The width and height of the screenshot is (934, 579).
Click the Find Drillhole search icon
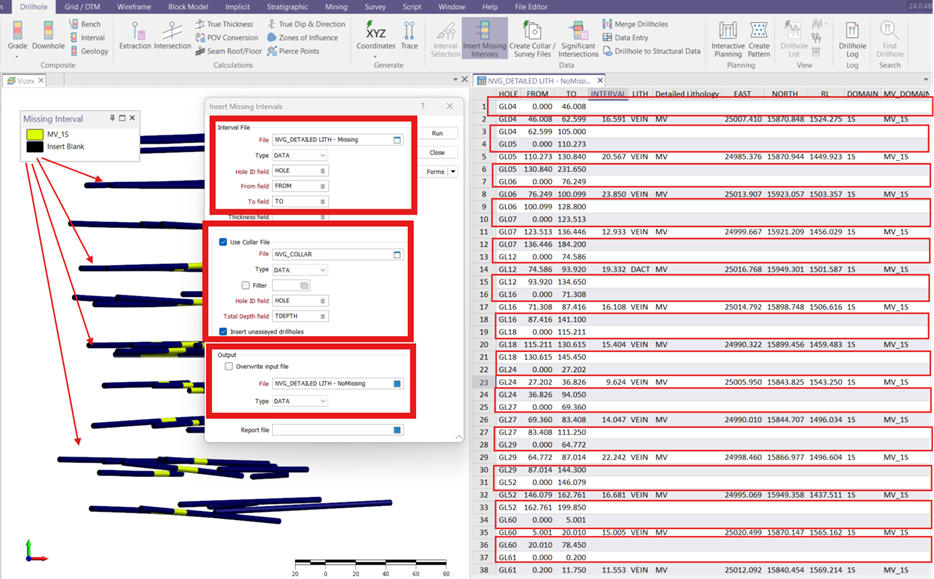coord(889,32)
